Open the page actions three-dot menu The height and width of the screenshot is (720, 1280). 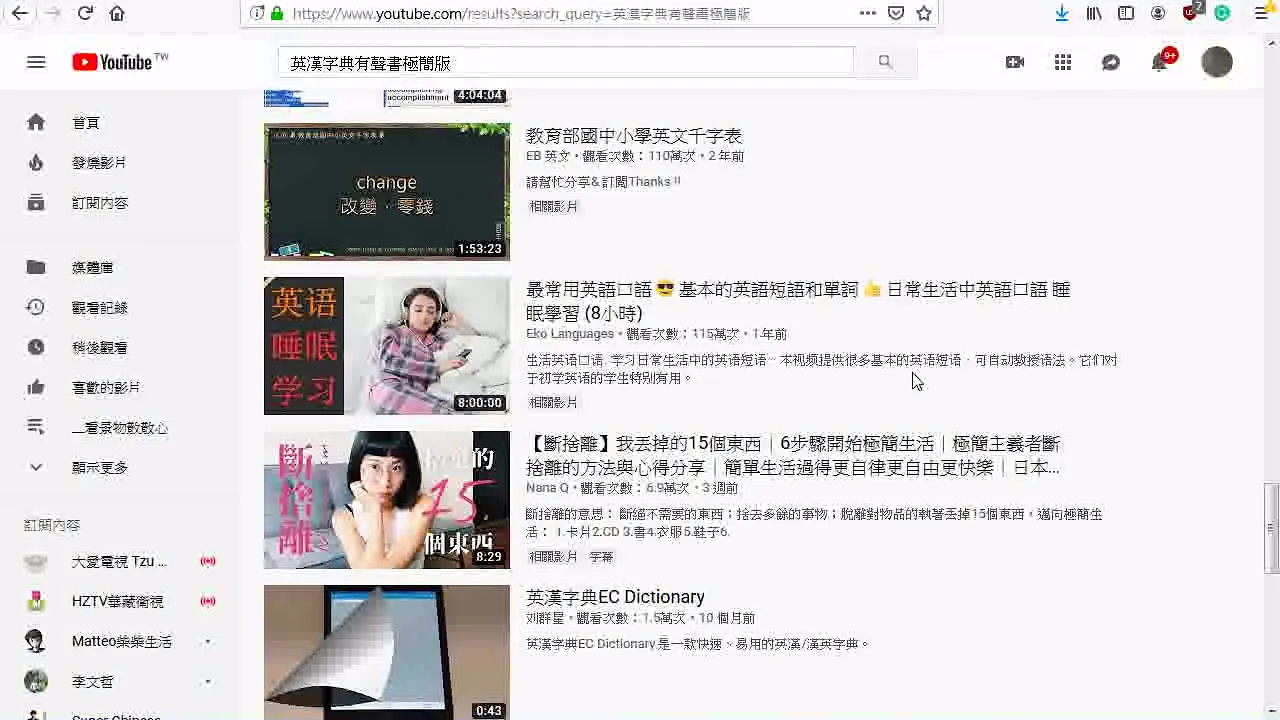coord(867,13)
